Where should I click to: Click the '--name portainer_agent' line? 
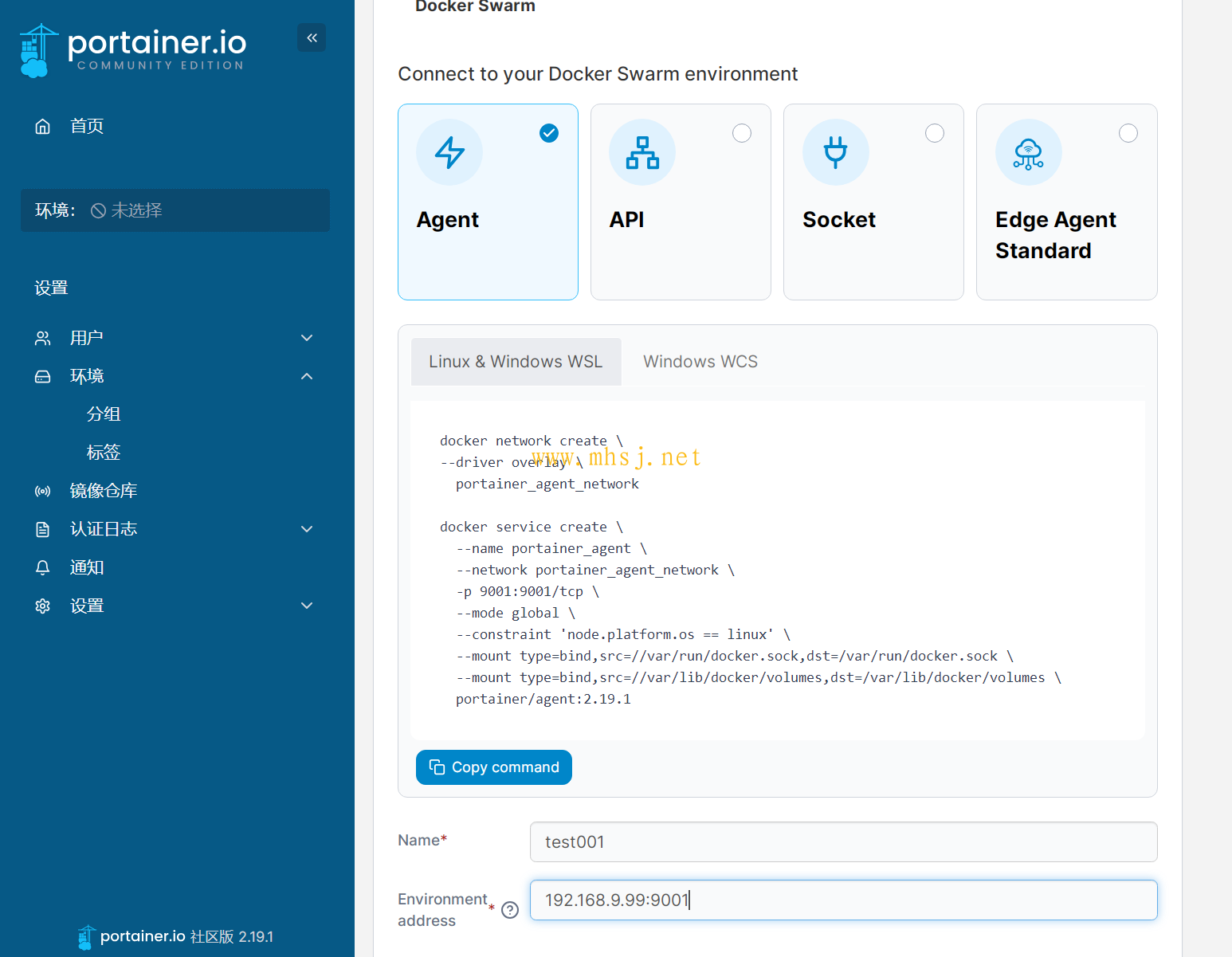coord(551,548)
